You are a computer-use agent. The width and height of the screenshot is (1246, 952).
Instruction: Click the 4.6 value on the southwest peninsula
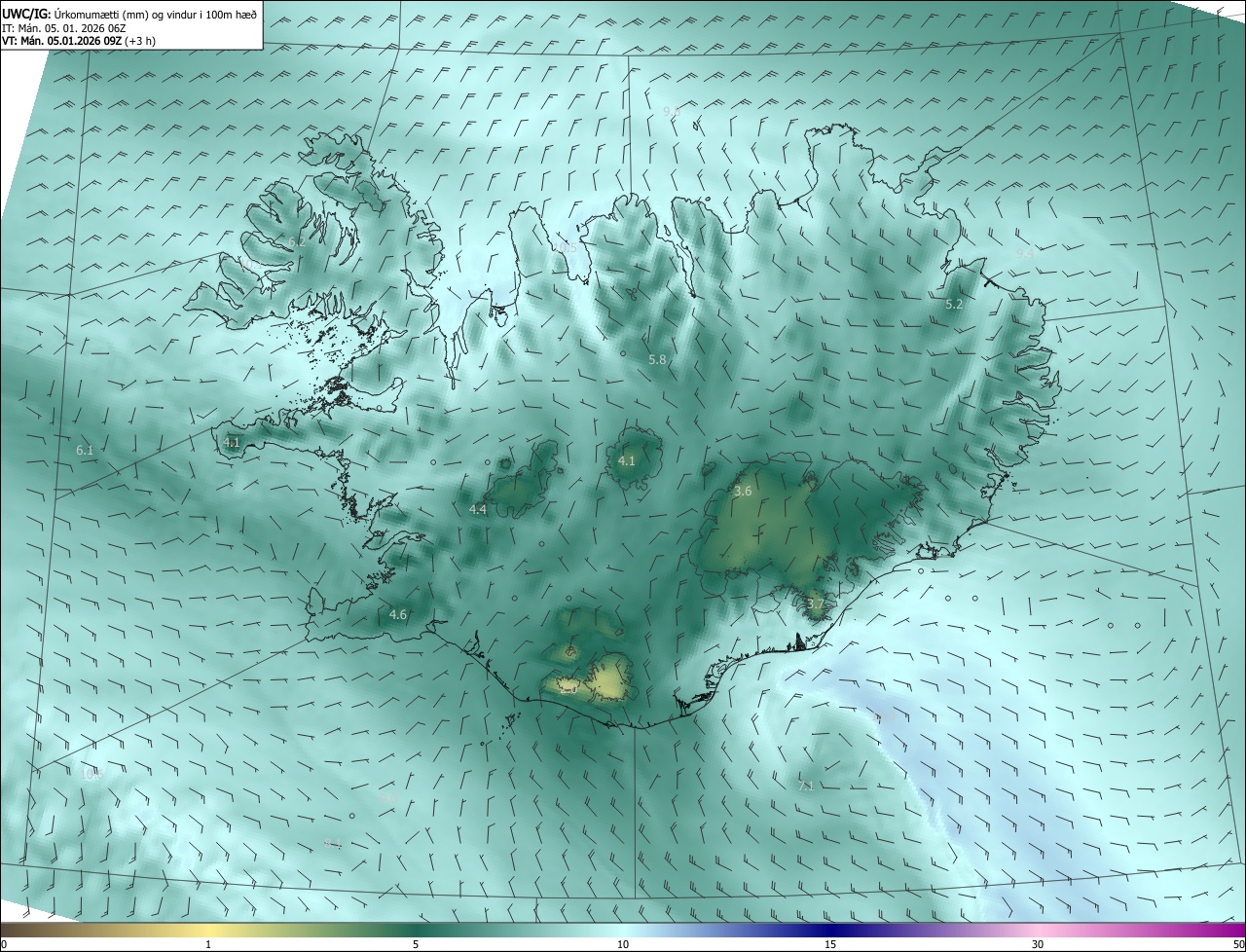(x=398, y=614)
